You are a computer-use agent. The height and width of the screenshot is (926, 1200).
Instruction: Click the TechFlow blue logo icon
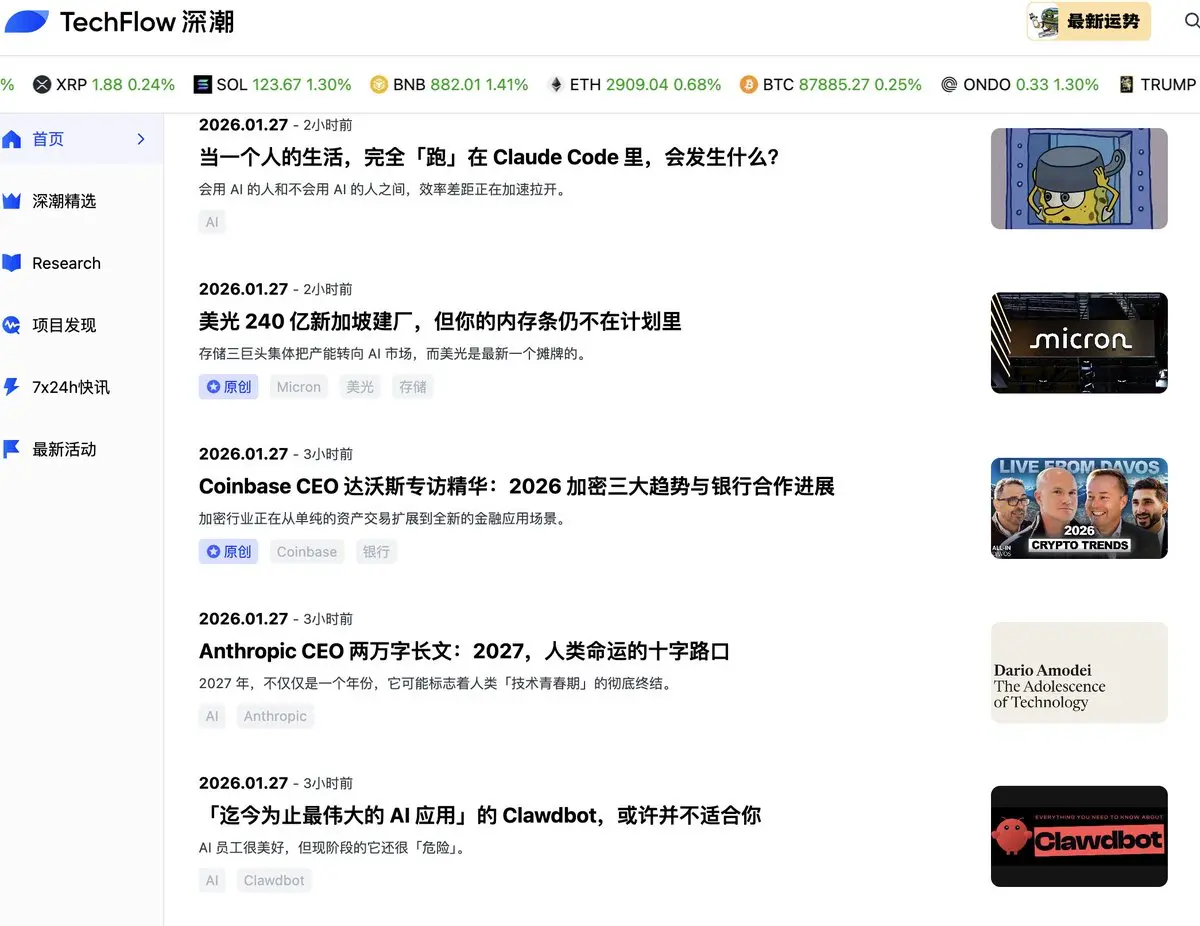click(26, 21)
